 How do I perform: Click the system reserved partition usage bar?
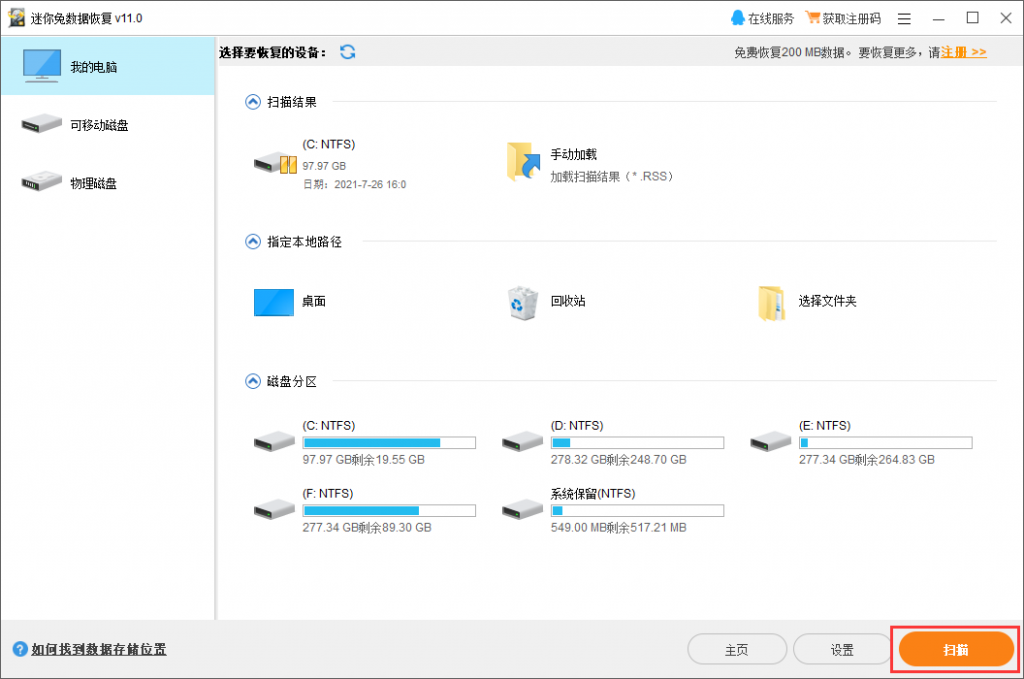[637, 511]
